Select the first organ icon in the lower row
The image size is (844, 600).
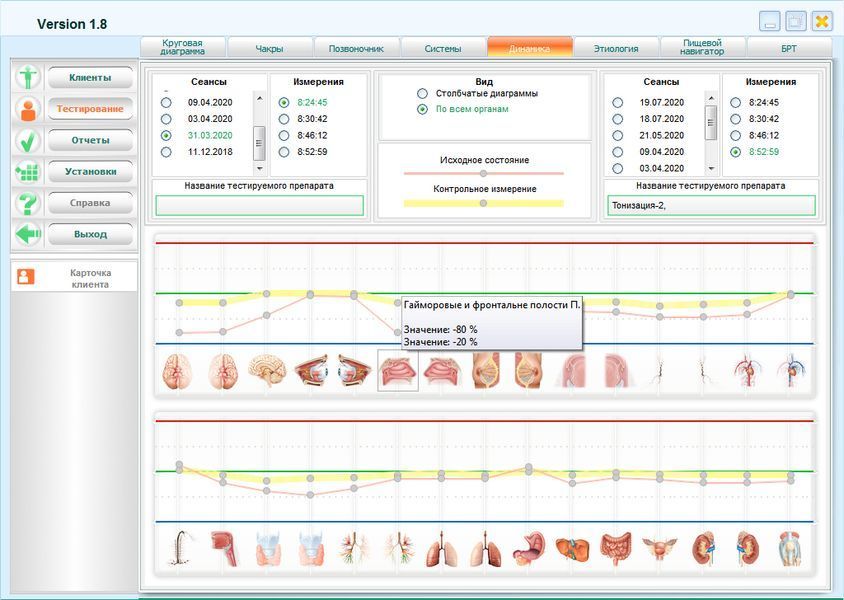(x=179, y=549)
